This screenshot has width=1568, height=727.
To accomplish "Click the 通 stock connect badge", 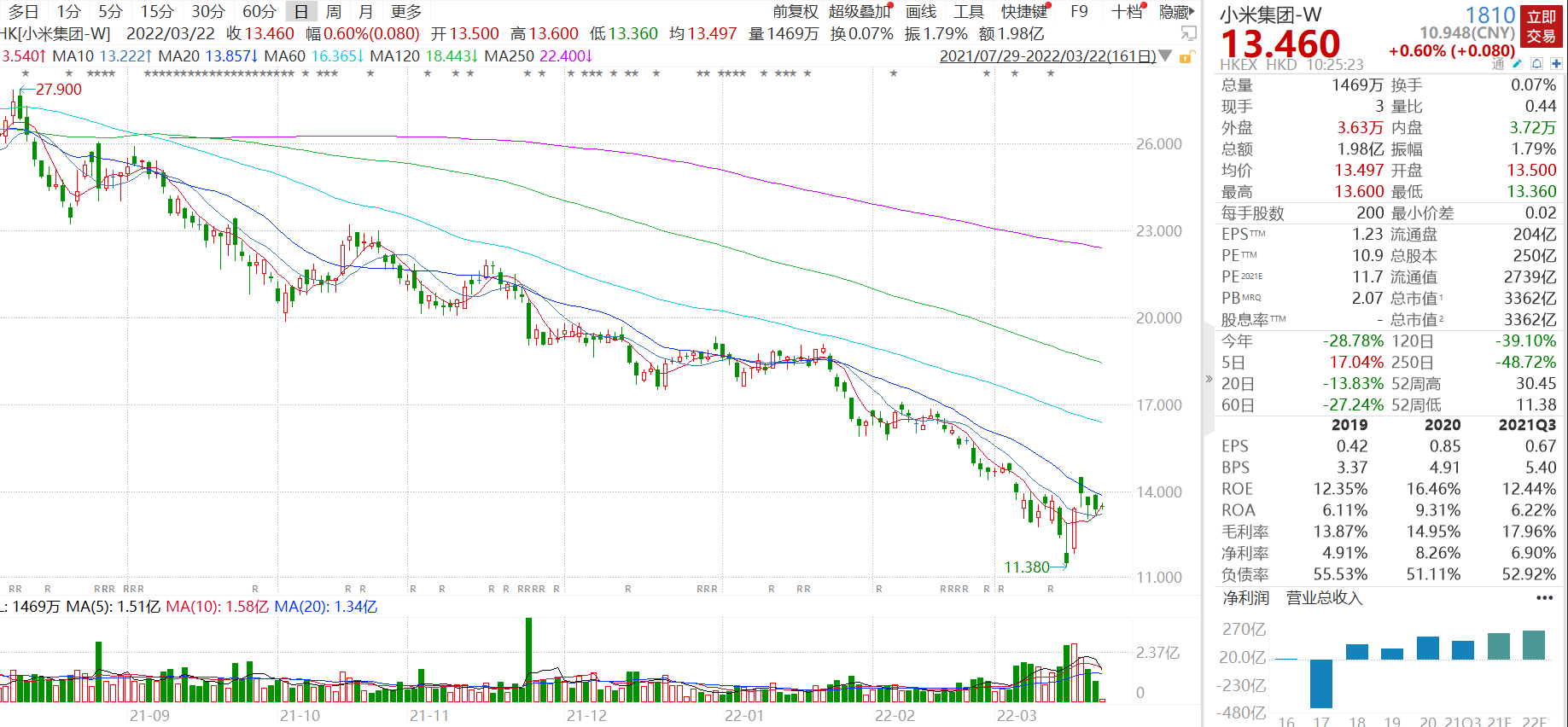I will (x=1498, y=65).
